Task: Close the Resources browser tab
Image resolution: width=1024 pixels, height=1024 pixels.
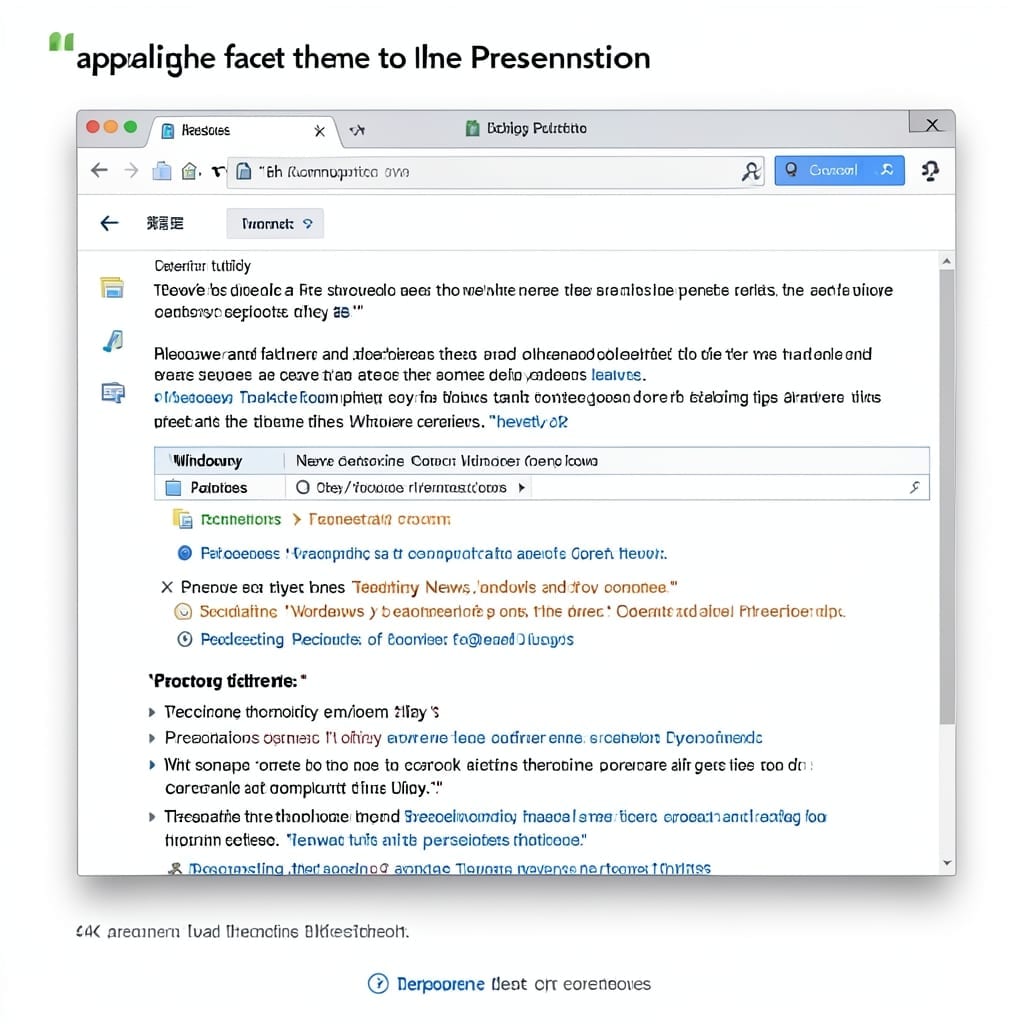Action: tap(319, 131)
